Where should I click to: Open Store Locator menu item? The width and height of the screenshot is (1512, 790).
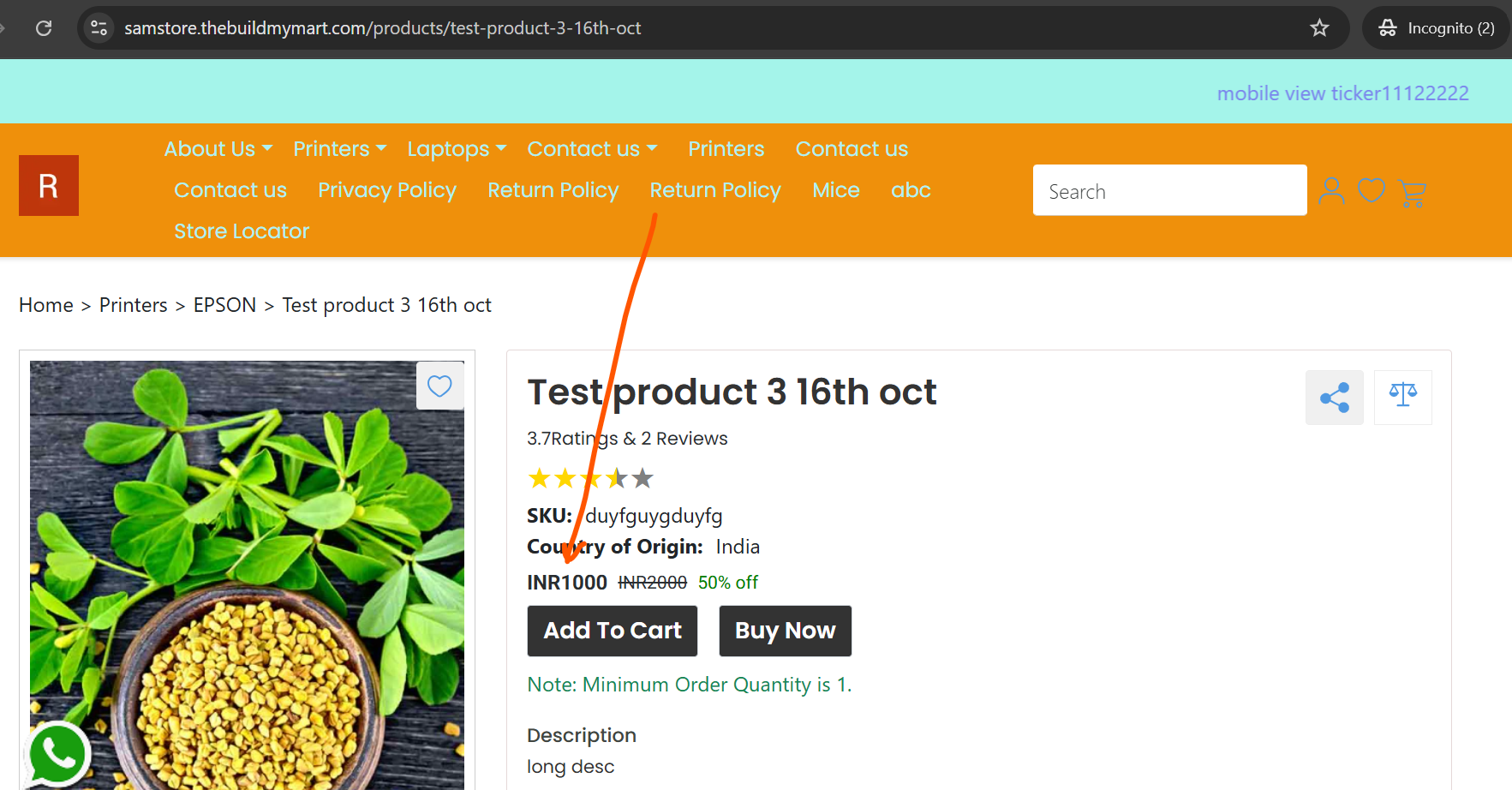click(242, 231)
